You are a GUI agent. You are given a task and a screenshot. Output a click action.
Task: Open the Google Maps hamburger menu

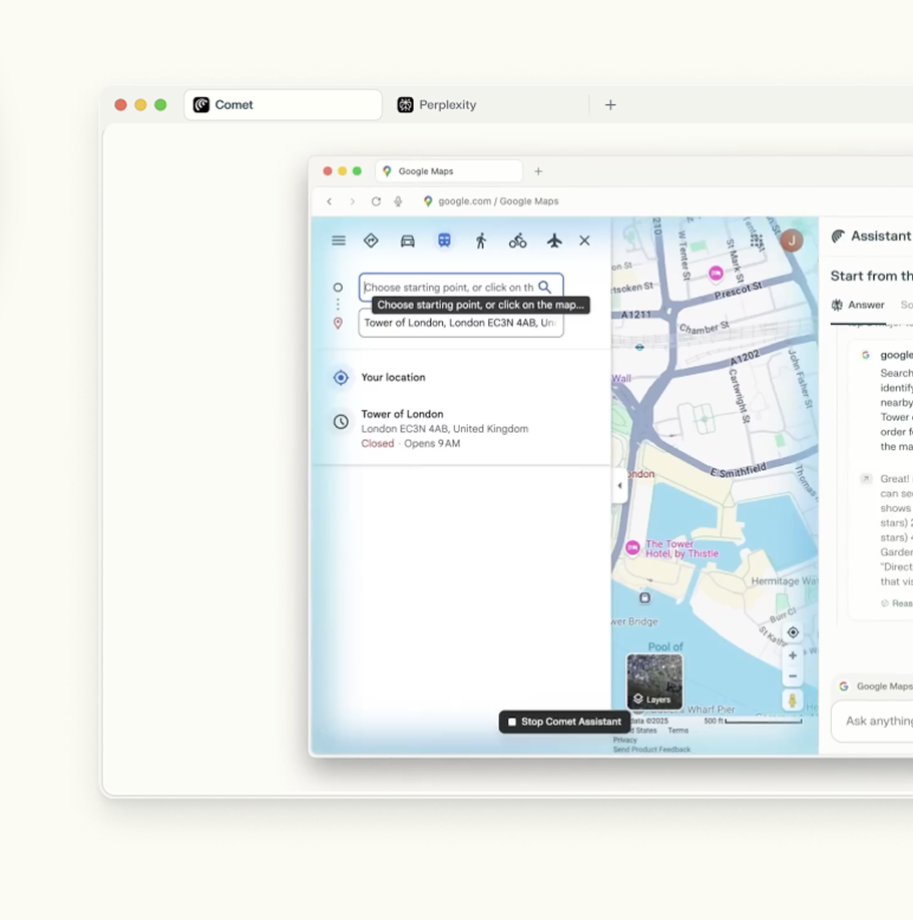(339, 241)
